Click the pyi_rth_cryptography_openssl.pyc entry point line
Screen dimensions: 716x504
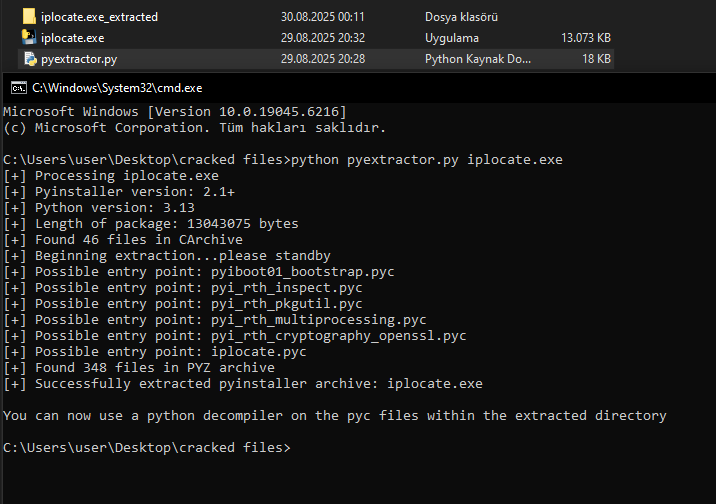pyautogui.click(x=235, y=336)
